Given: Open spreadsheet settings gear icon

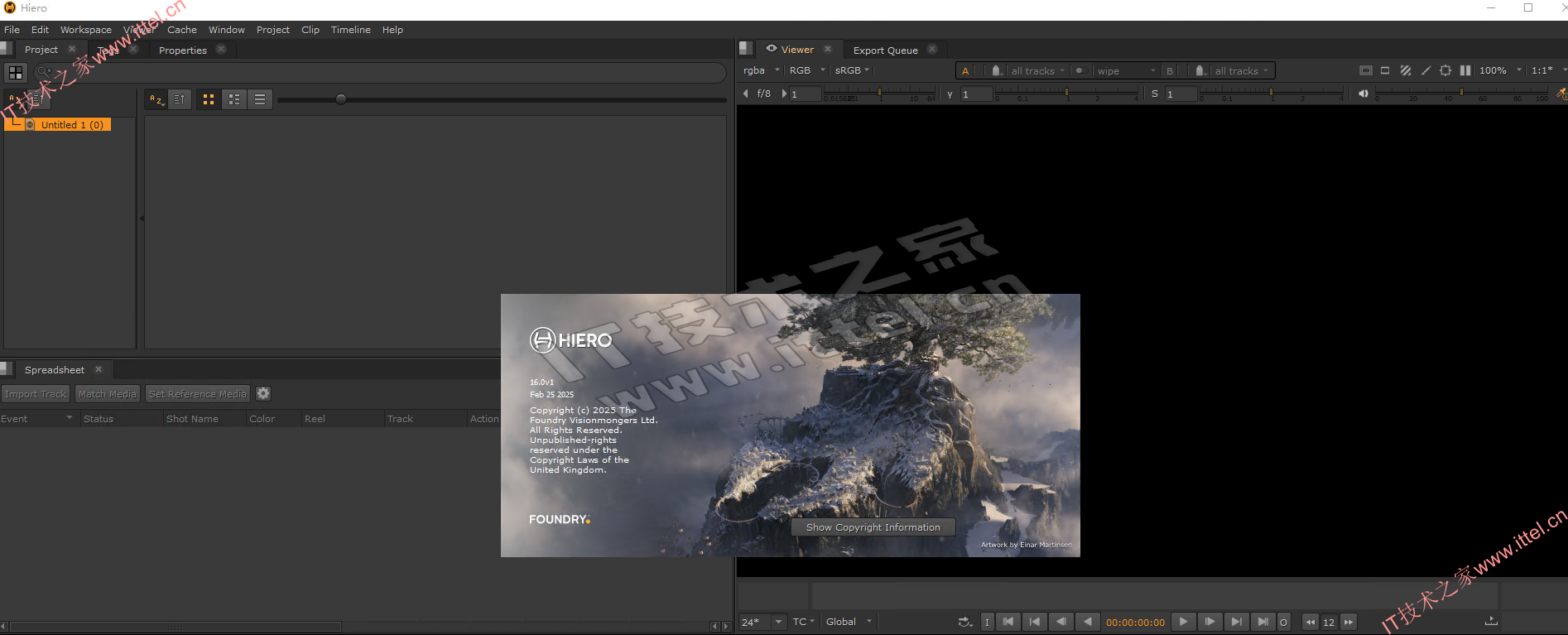Looking at the screenshot, I should coord(263,394).
